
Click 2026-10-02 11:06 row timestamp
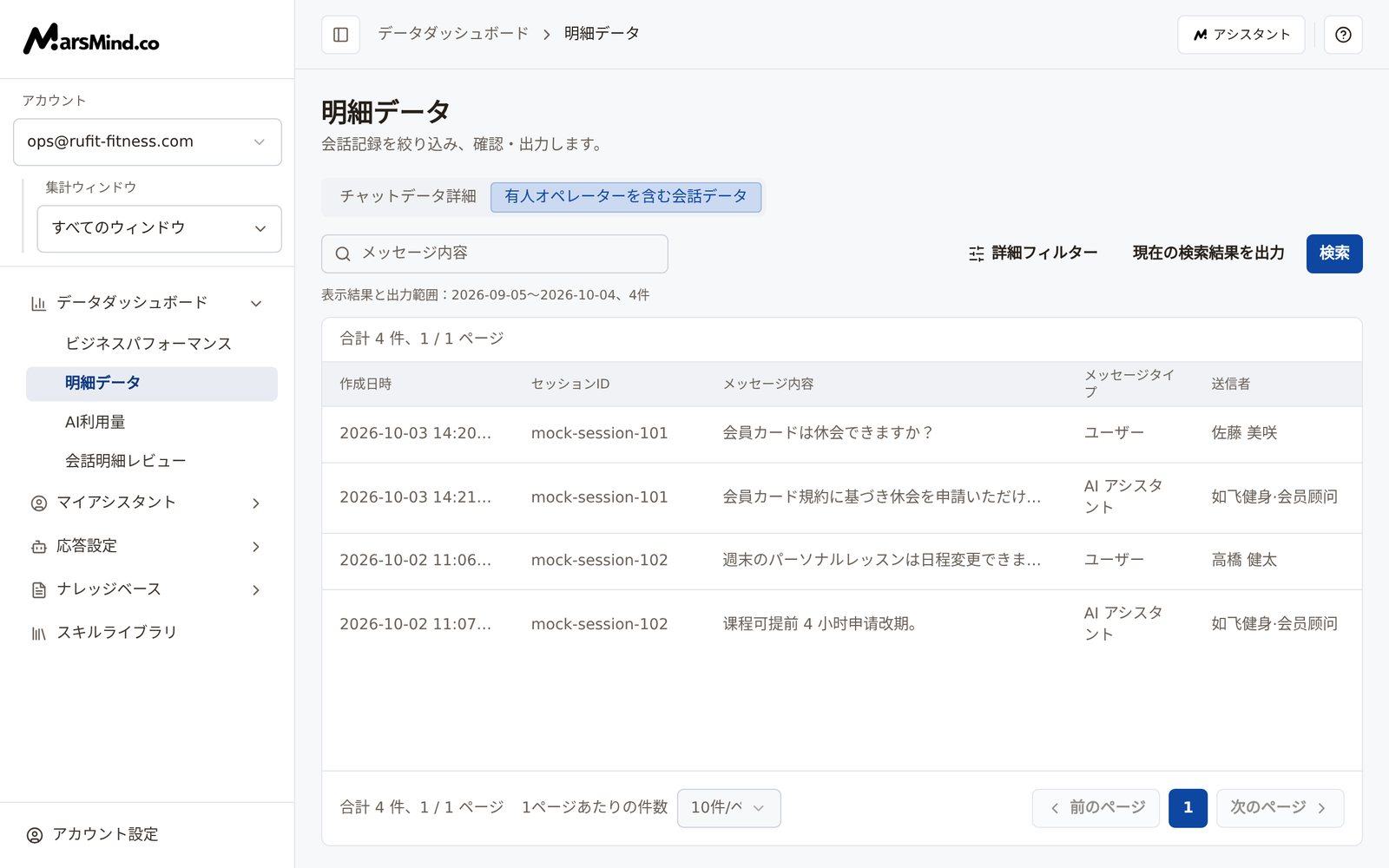pos(415,561)
